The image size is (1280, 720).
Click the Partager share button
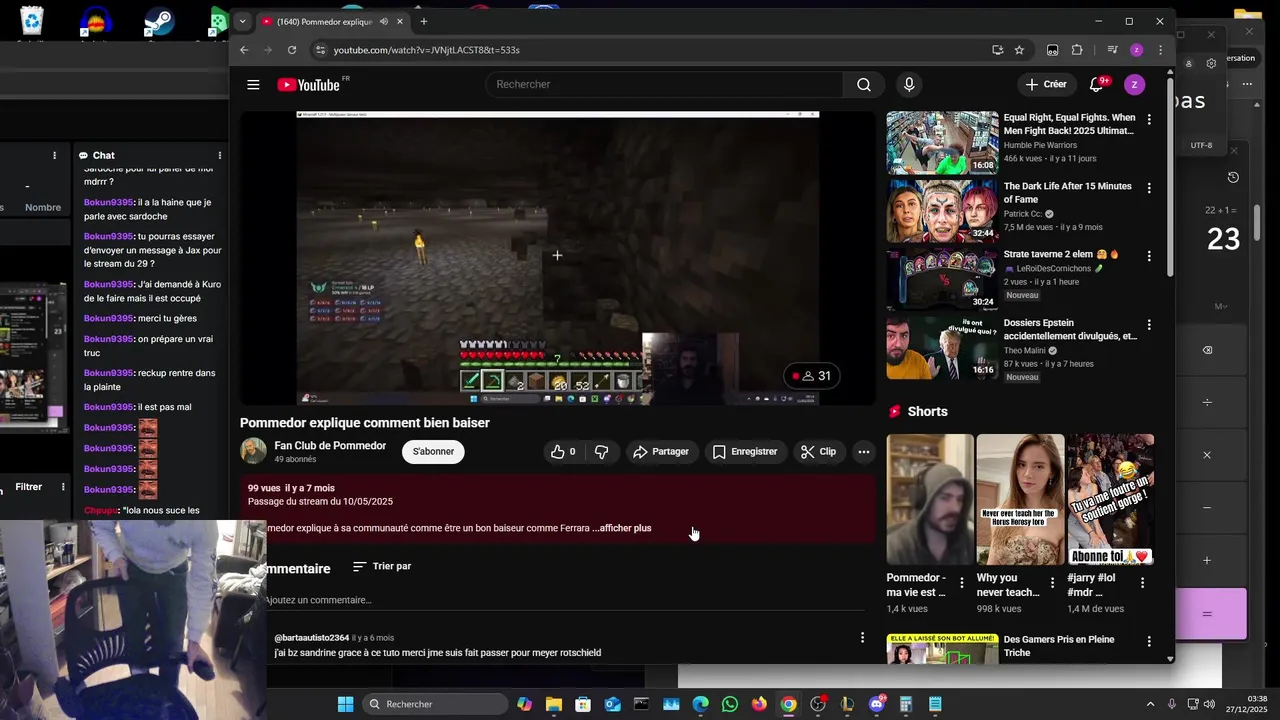[660, 452]
